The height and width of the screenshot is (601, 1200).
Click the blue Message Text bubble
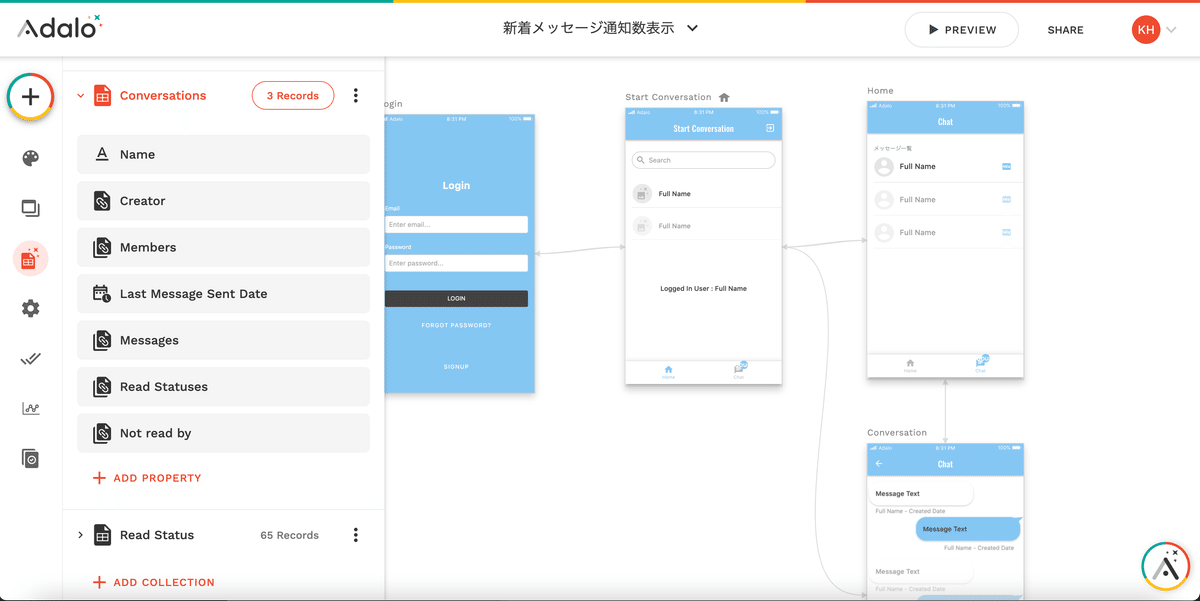pos(967,529)
